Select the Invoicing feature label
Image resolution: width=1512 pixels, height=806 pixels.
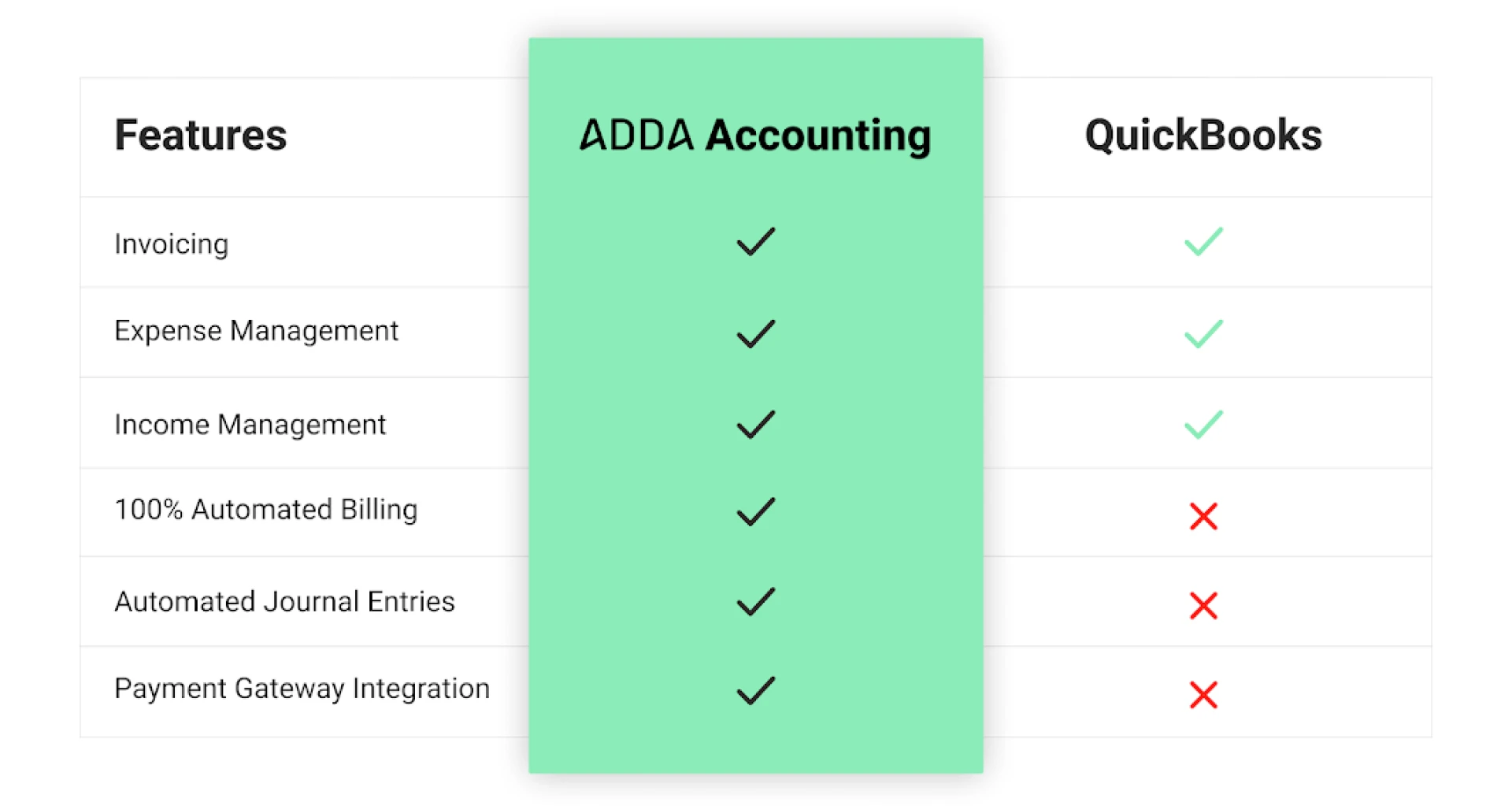pyautogui.click(x=172, y=244)
